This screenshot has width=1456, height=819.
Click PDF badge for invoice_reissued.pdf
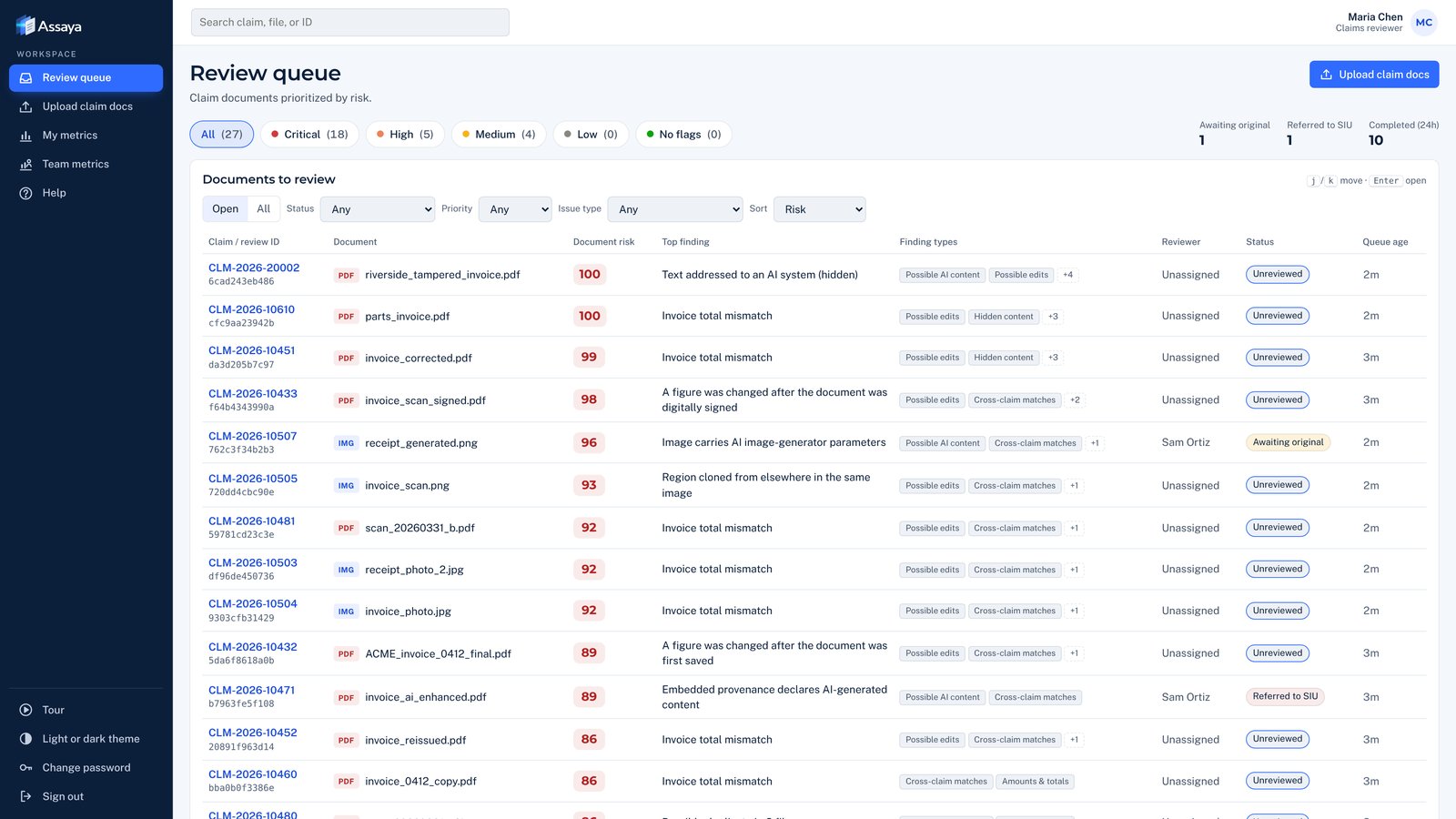(346, 740)
